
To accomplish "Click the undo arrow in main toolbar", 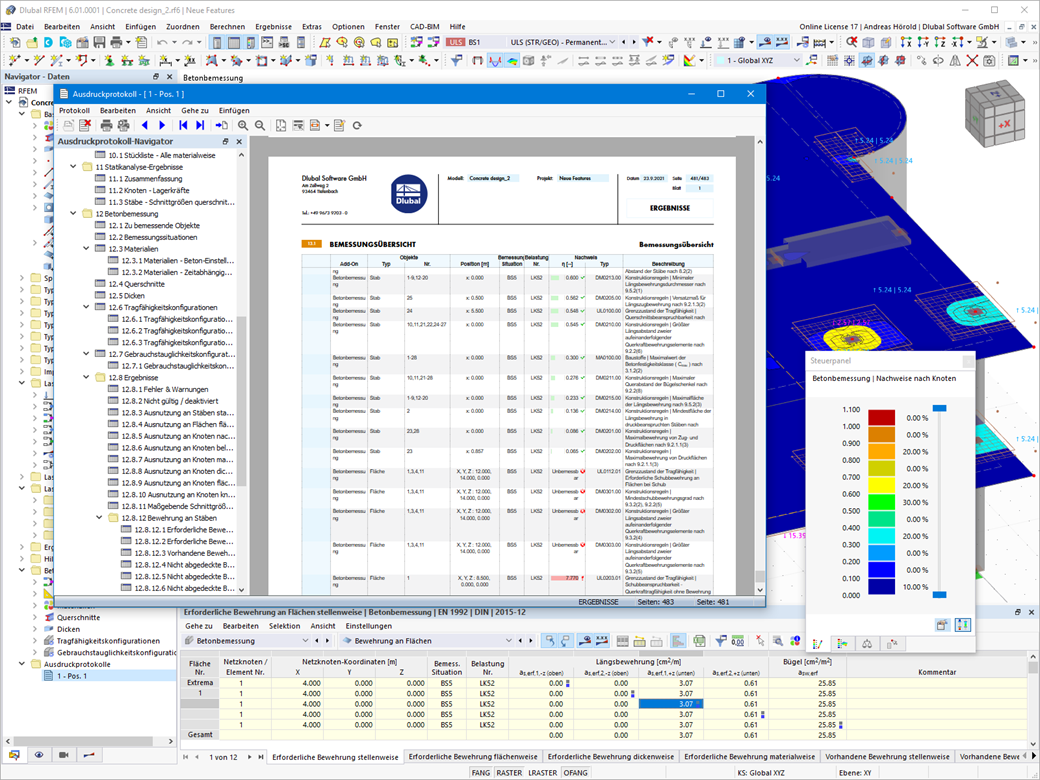I will [x=161, y=42].
